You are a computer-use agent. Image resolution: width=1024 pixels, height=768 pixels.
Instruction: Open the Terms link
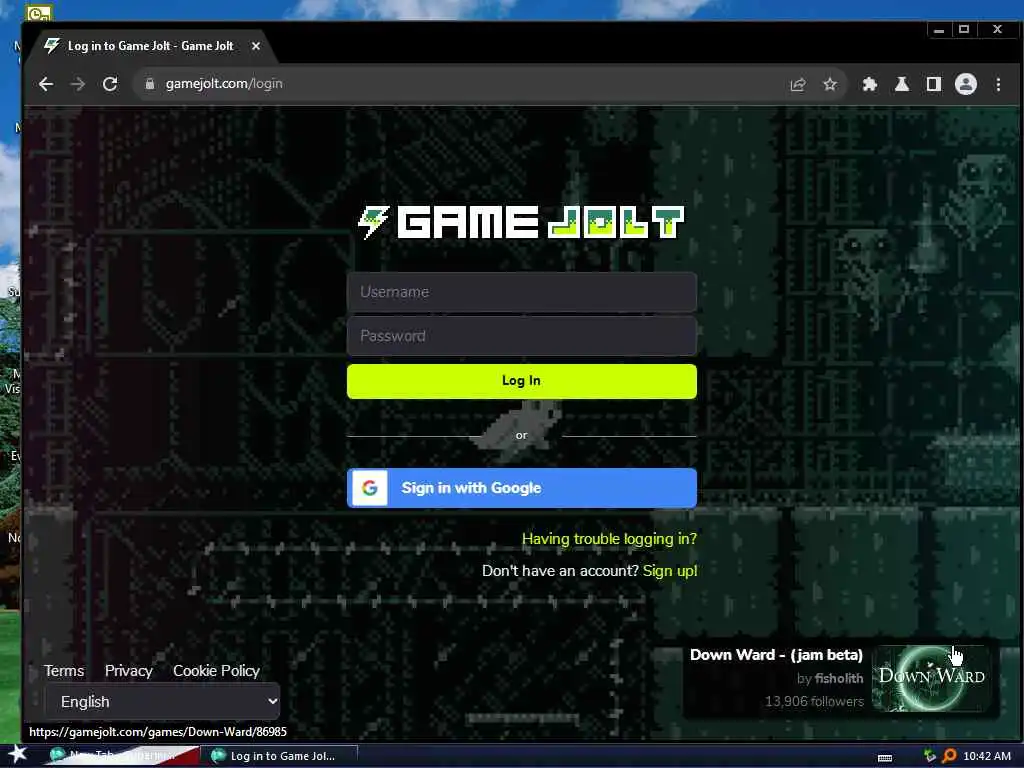point(64,671)
